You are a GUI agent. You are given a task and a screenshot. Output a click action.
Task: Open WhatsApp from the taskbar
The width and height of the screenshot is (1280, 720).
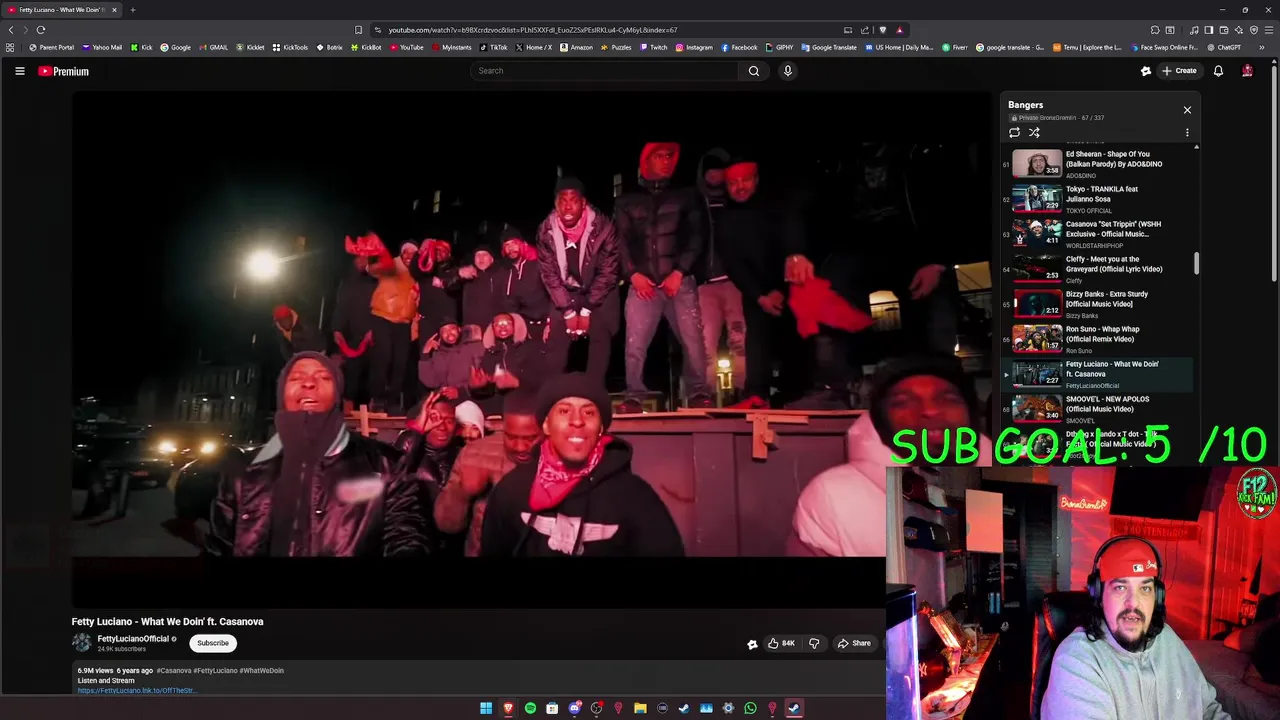(x=750, y=708)
